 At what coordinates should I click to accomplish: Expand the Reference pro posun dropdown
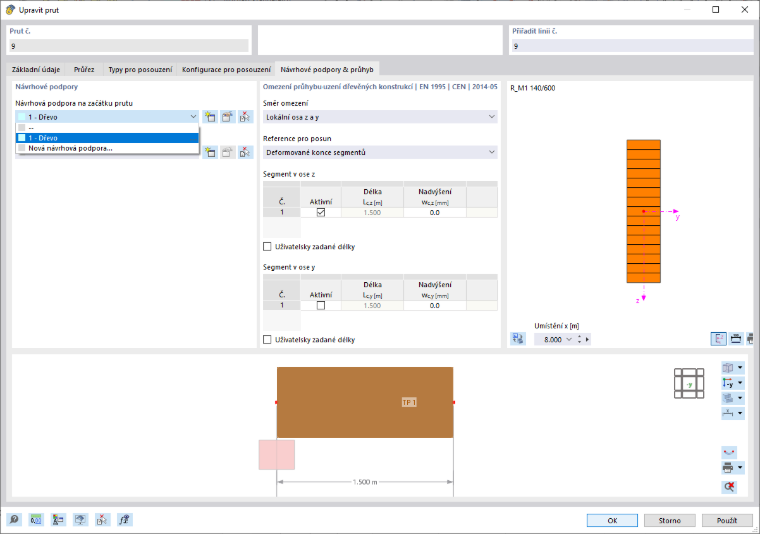[x=380, y=152]
